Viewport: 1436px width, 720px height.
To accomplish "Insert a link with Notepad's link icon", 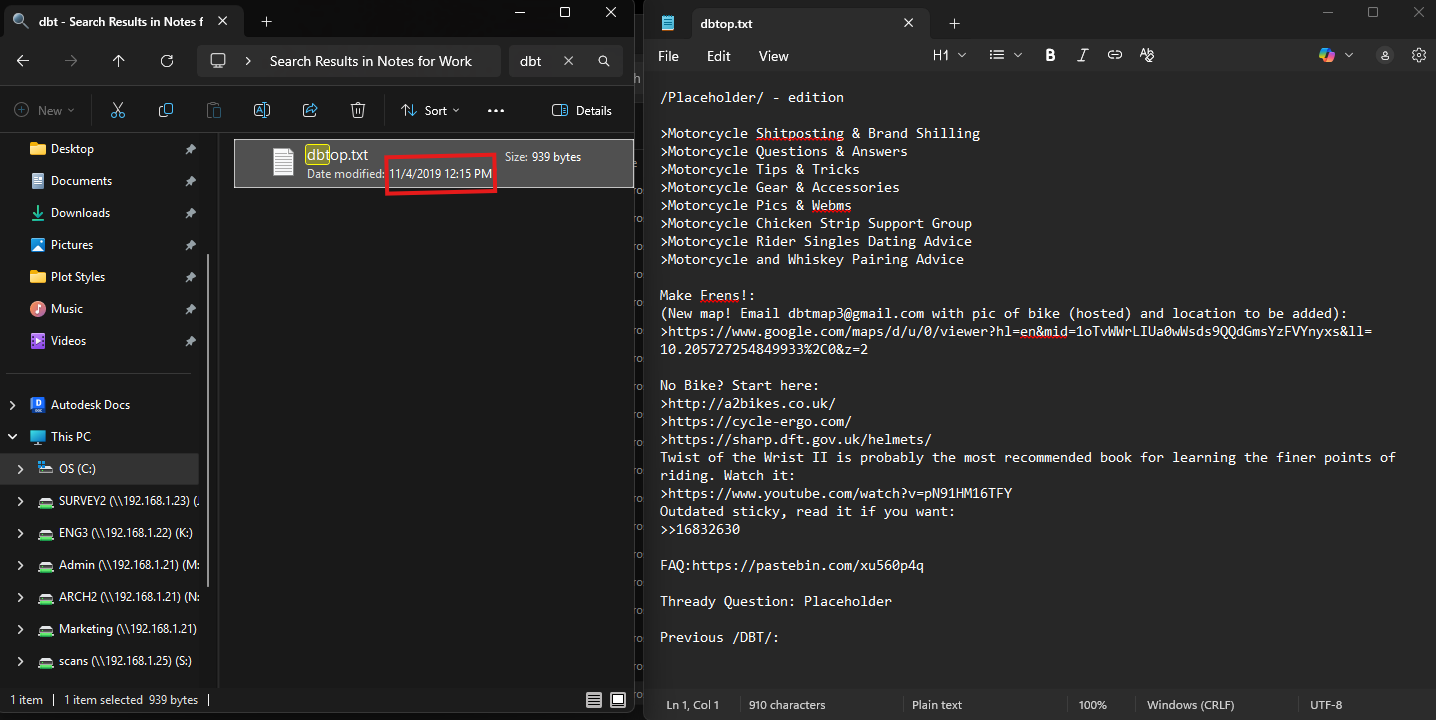I will (1114, 56).
